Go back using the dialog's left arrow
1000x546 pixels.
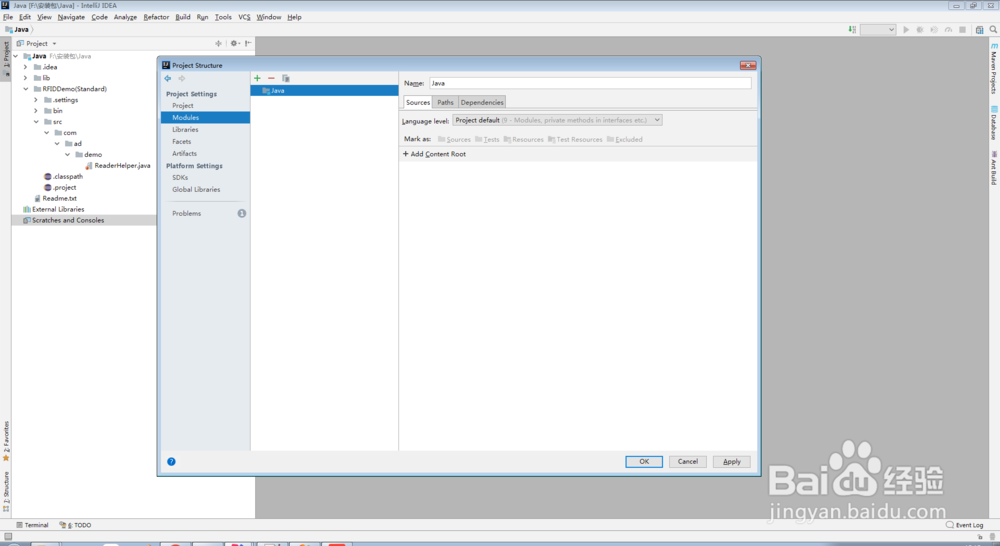[168, 78]
